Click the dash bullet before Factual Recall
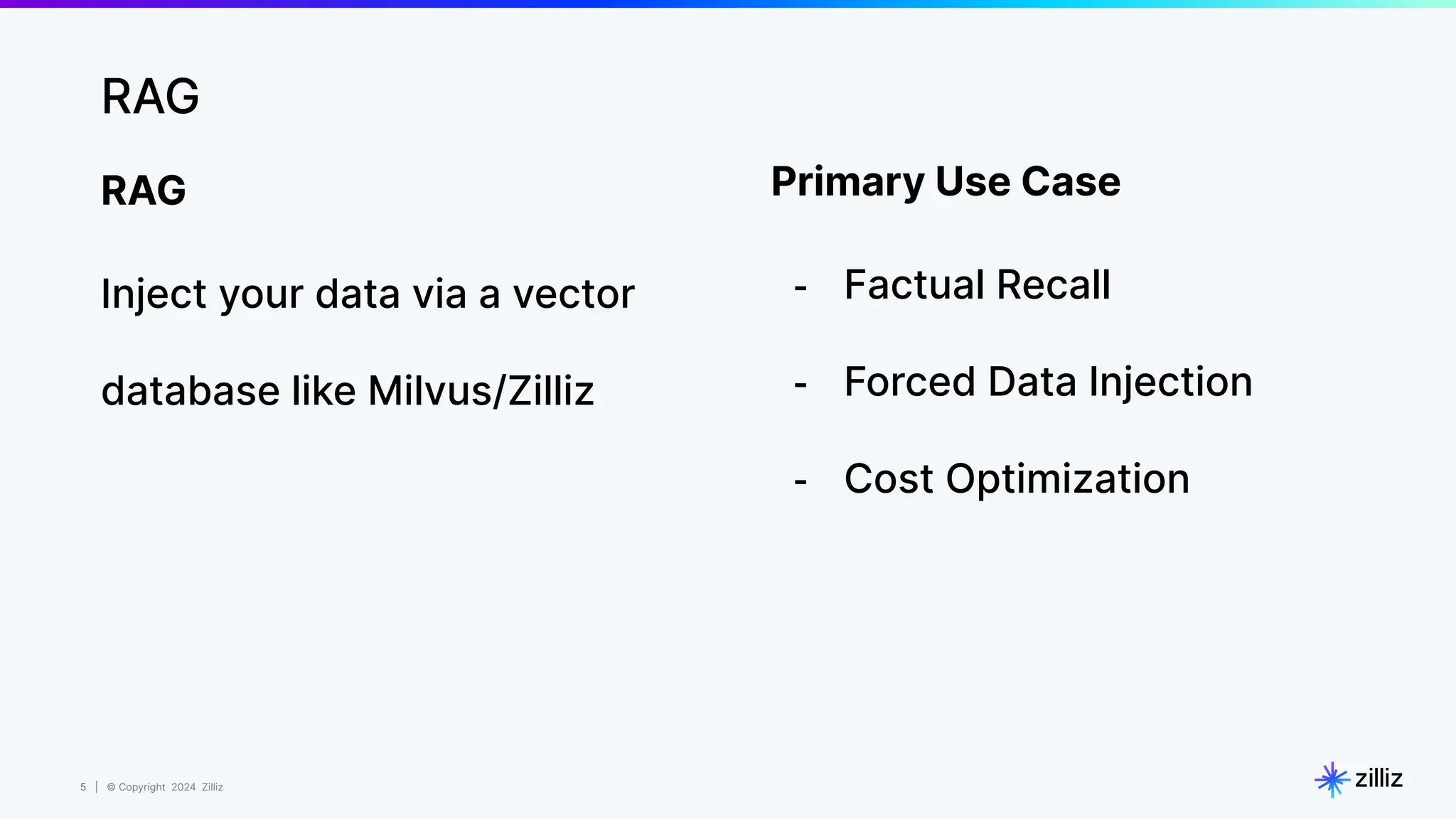 [x=801, y=288]
